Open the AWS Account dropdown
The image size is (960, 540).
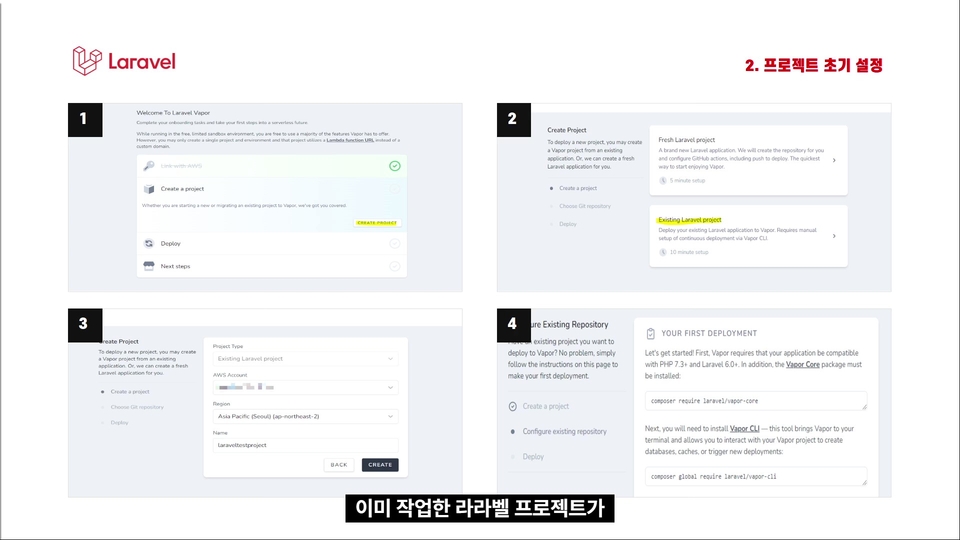click(x=306, y=388)
